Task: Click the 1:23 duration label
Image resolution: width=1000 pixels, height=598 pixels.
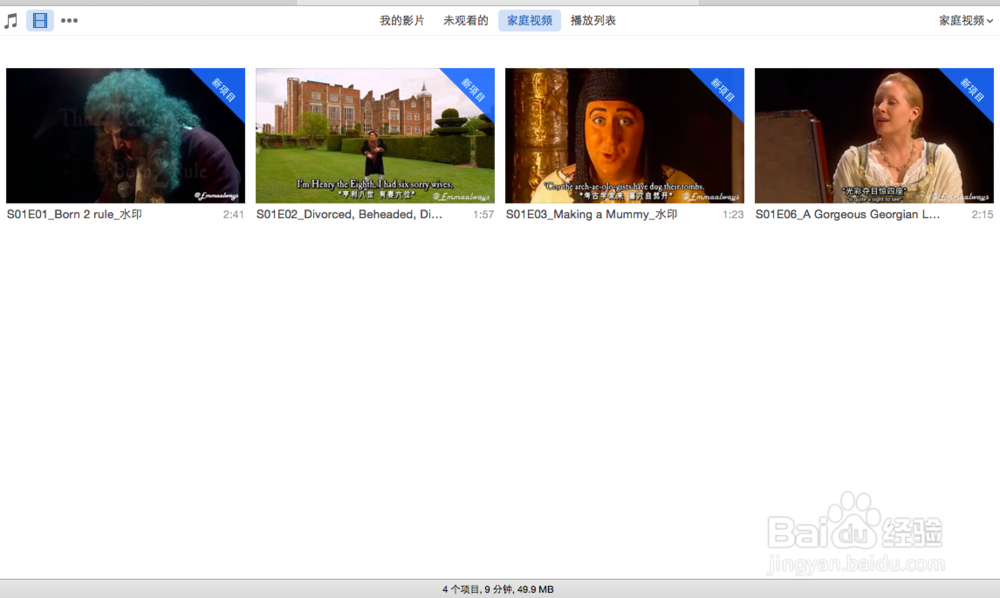Action: point(733,215)
